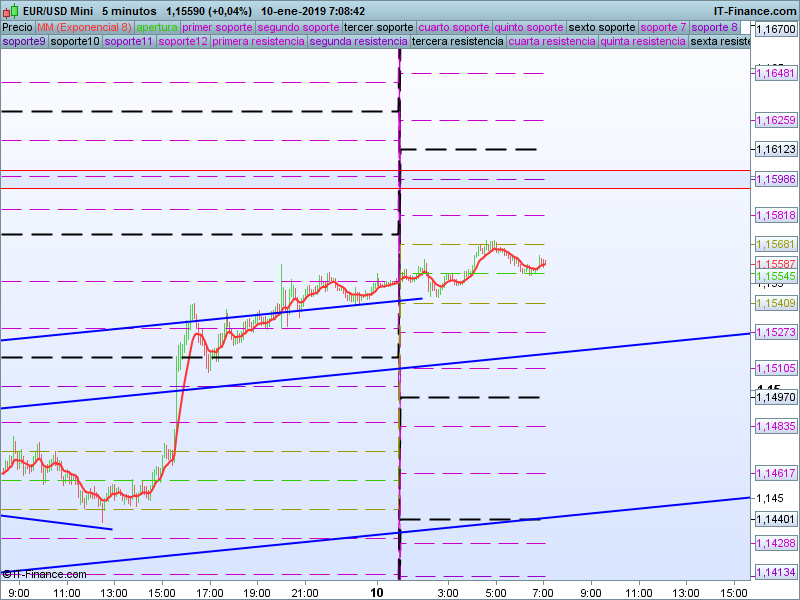
Task: Click the 1,16123 price axis label
Action: (x=775, y=149)
